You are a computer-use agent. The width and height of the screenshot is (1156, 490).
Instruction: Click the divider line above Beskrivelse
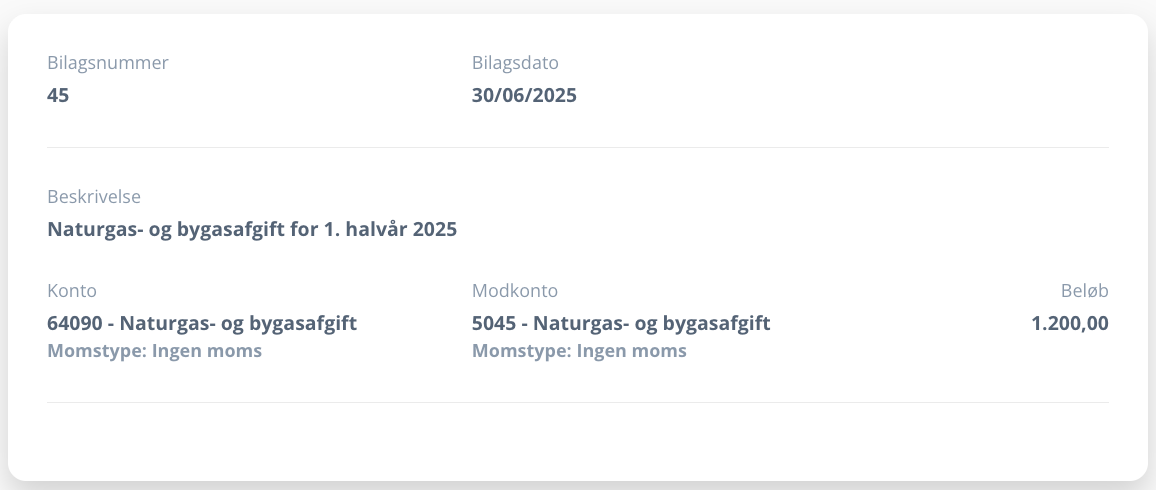[578, 148]
